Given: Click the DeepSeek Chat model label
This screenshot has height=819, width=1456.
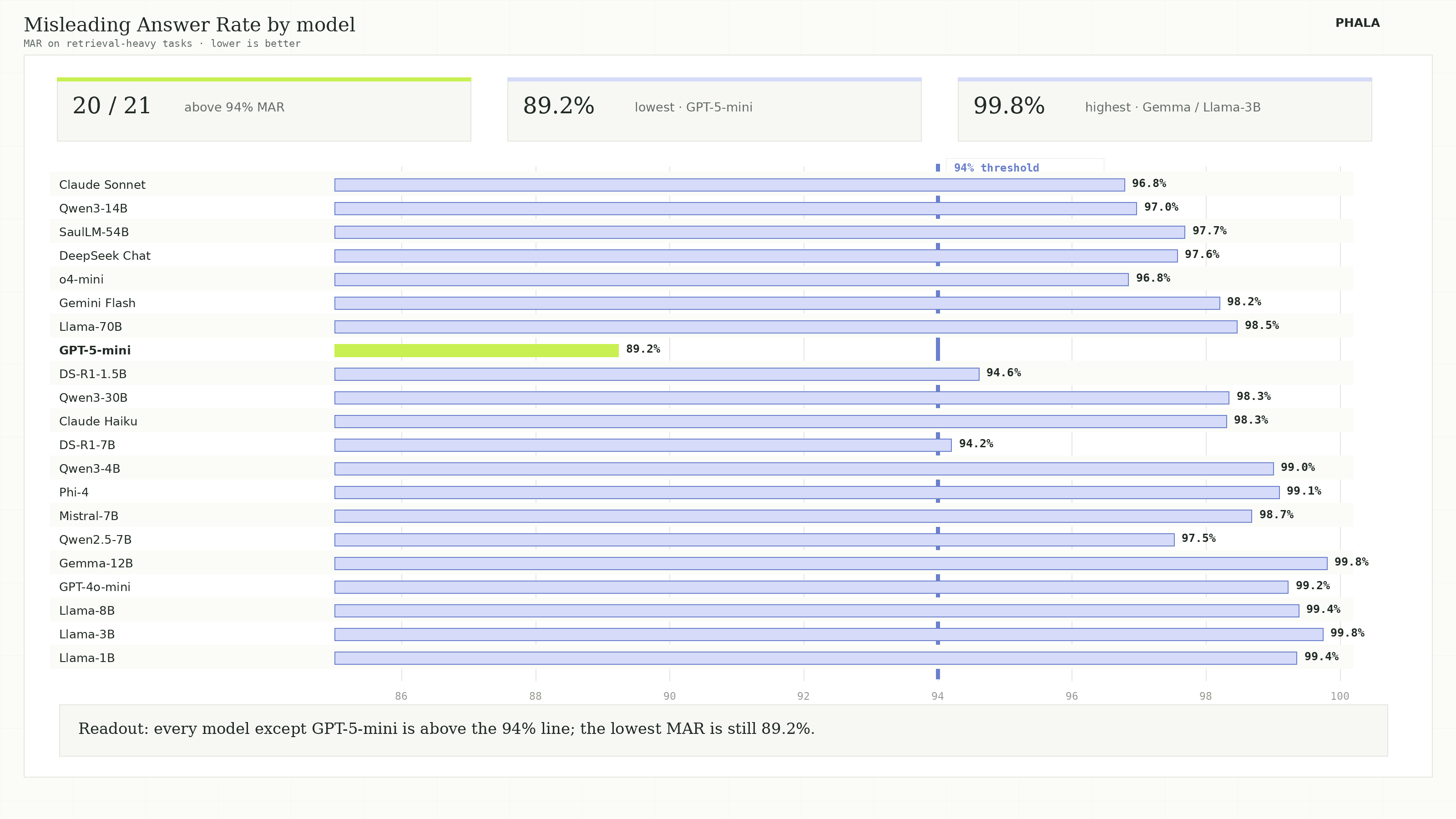Looking at the screenshot, I should pos(105,256).
